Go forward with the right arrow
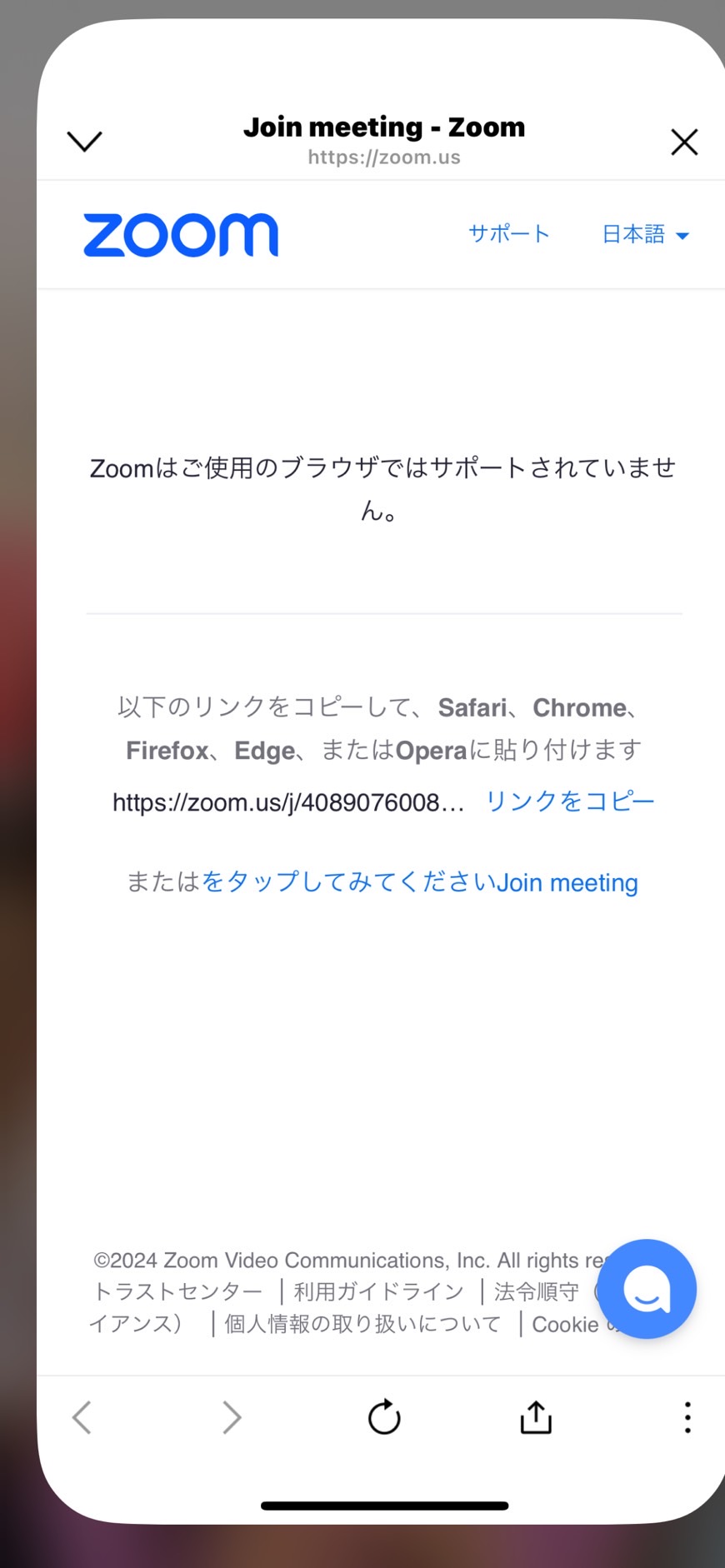 tap(232, 1417)
